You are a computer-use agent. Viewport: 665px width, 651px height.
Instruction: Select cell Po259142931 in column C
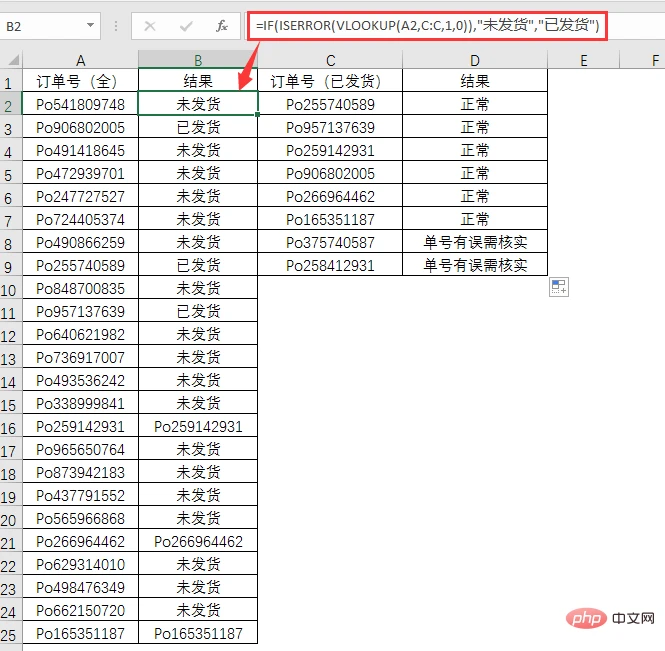click(330, 150)
